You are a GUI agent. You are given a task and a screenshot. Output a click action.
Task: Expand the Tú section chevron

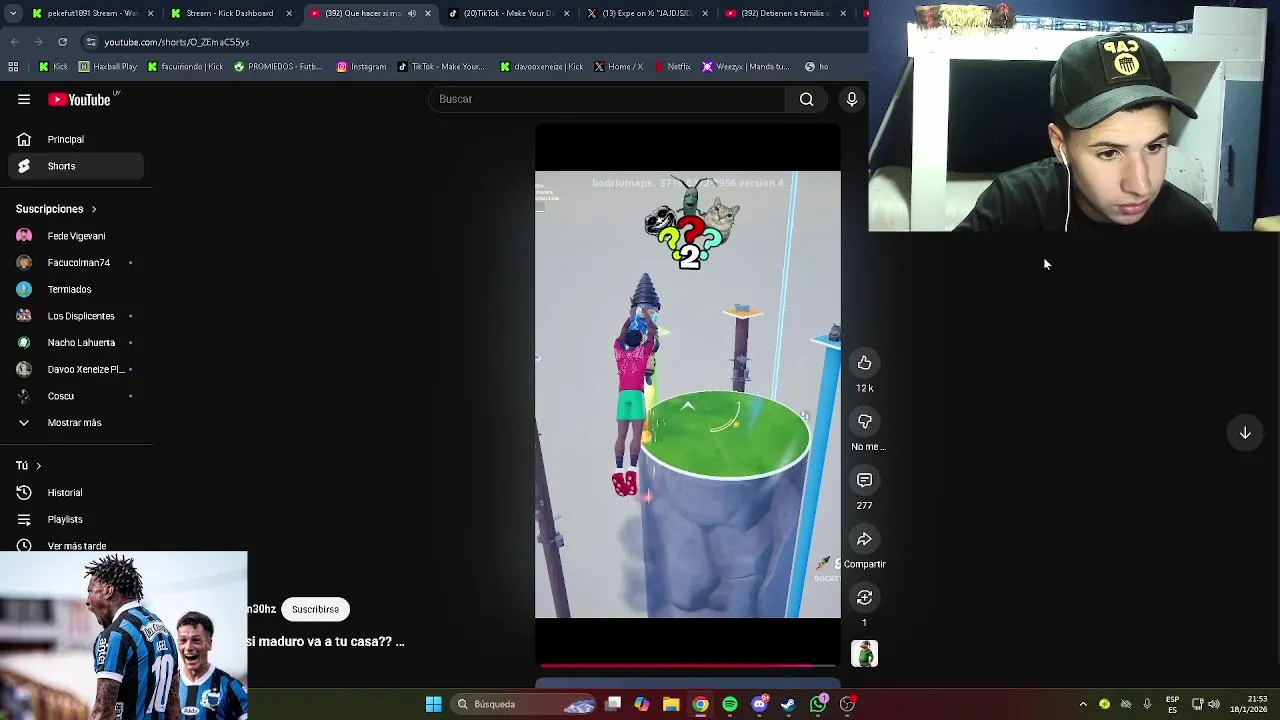(38, 466)
